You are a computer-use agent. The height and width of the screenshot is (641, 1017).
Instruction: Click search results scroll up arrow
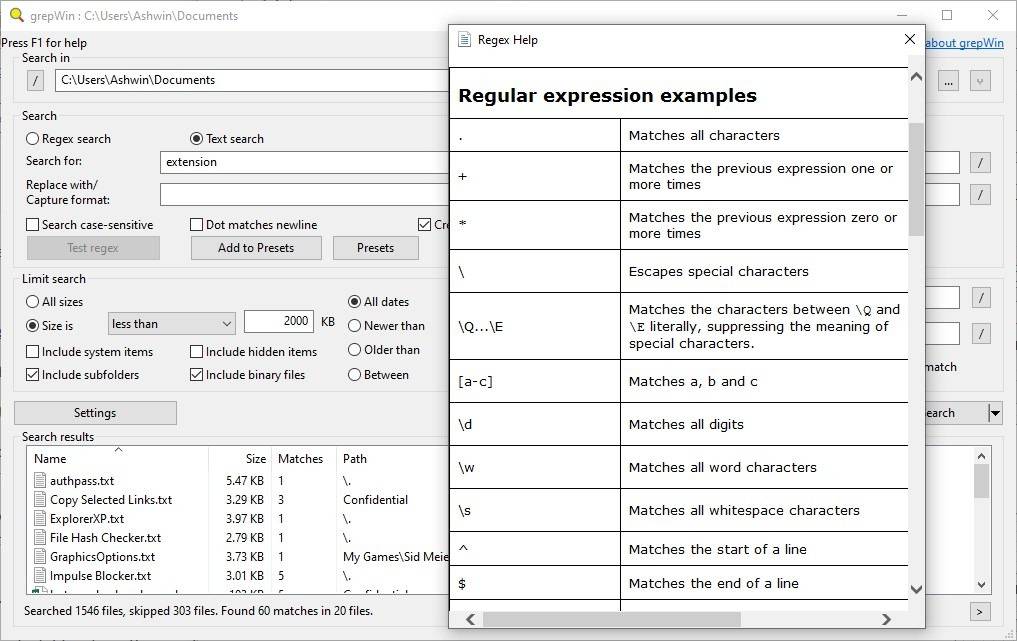[981, 456]
